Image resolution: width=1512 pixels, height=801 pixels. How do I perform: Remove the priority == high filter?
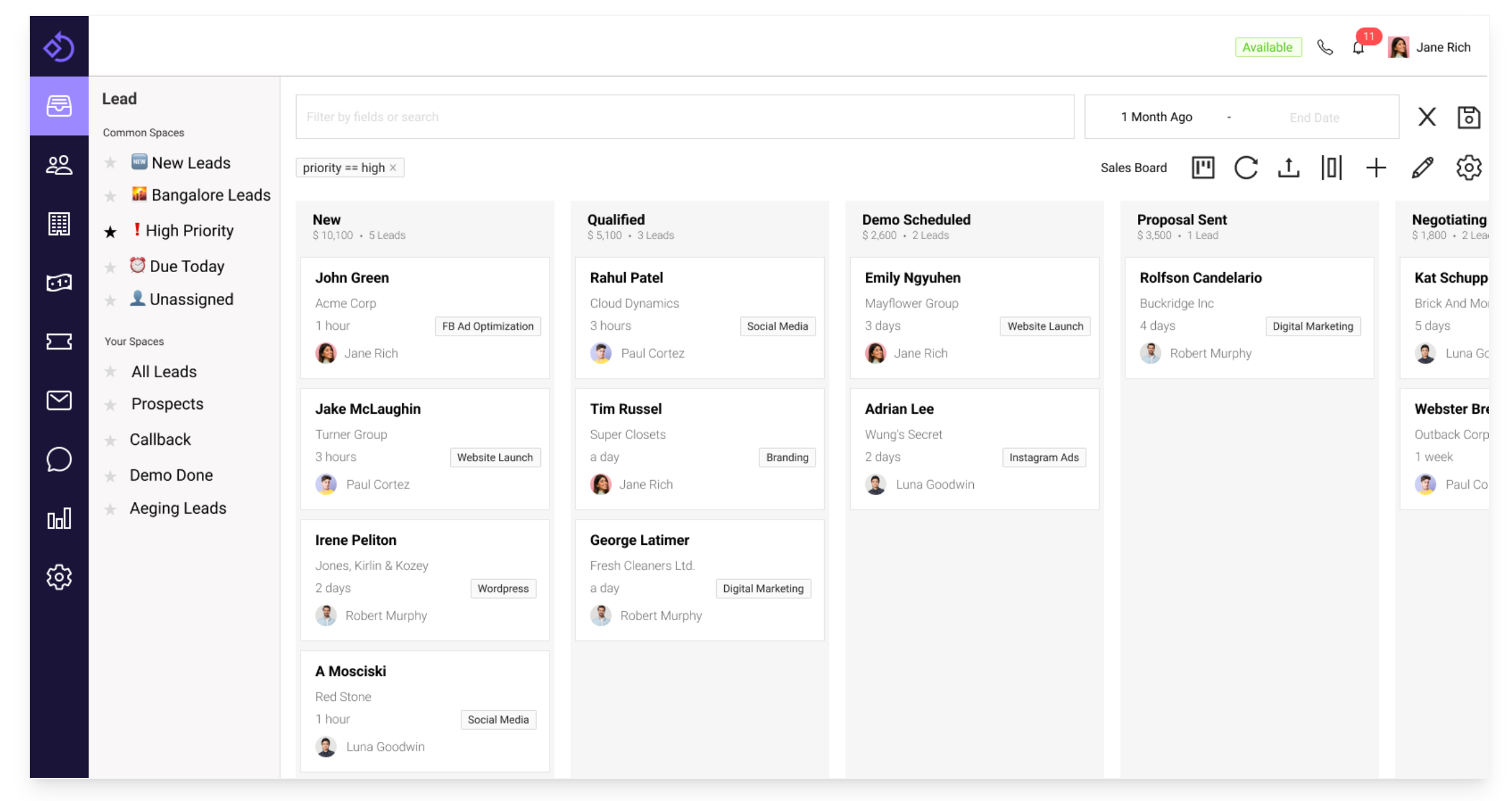pos(393,167)
